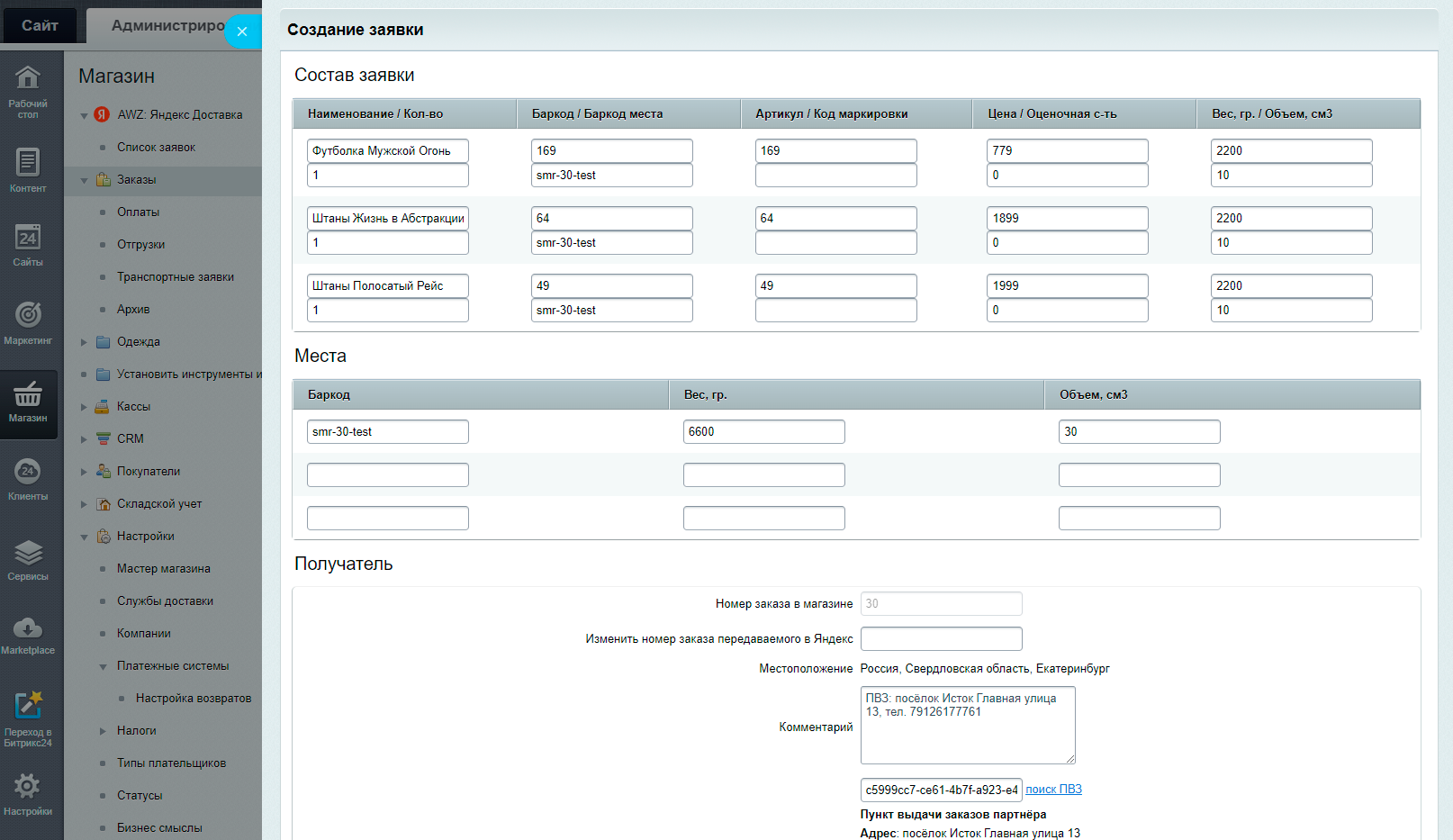
Task: Open the Сайты sidebar section
Action: click(x=28, y=245)
